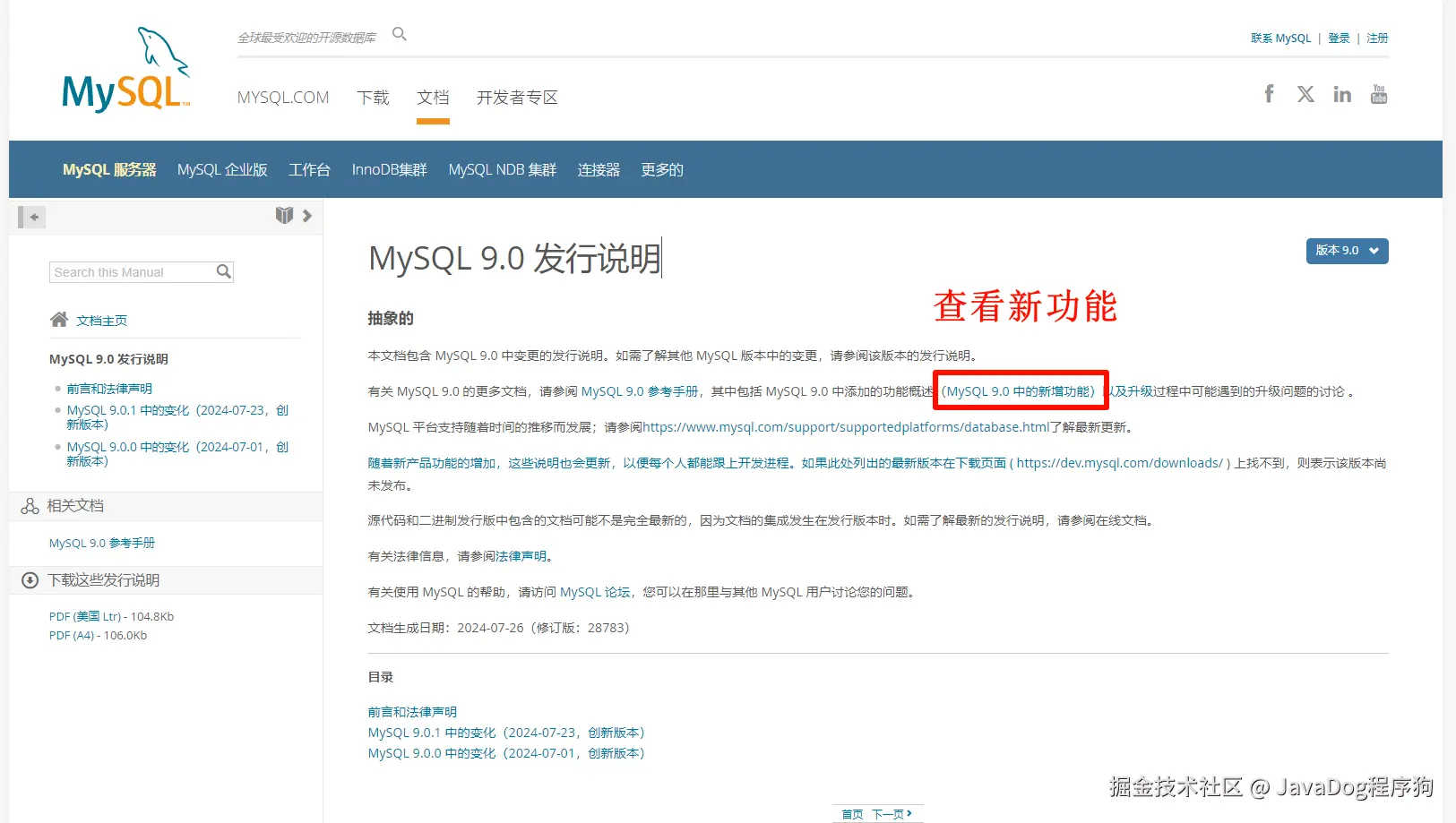Open the MySQL LinkedIn icon
This screenshot has height=823, width=1456.
(x=1342, y=94)
